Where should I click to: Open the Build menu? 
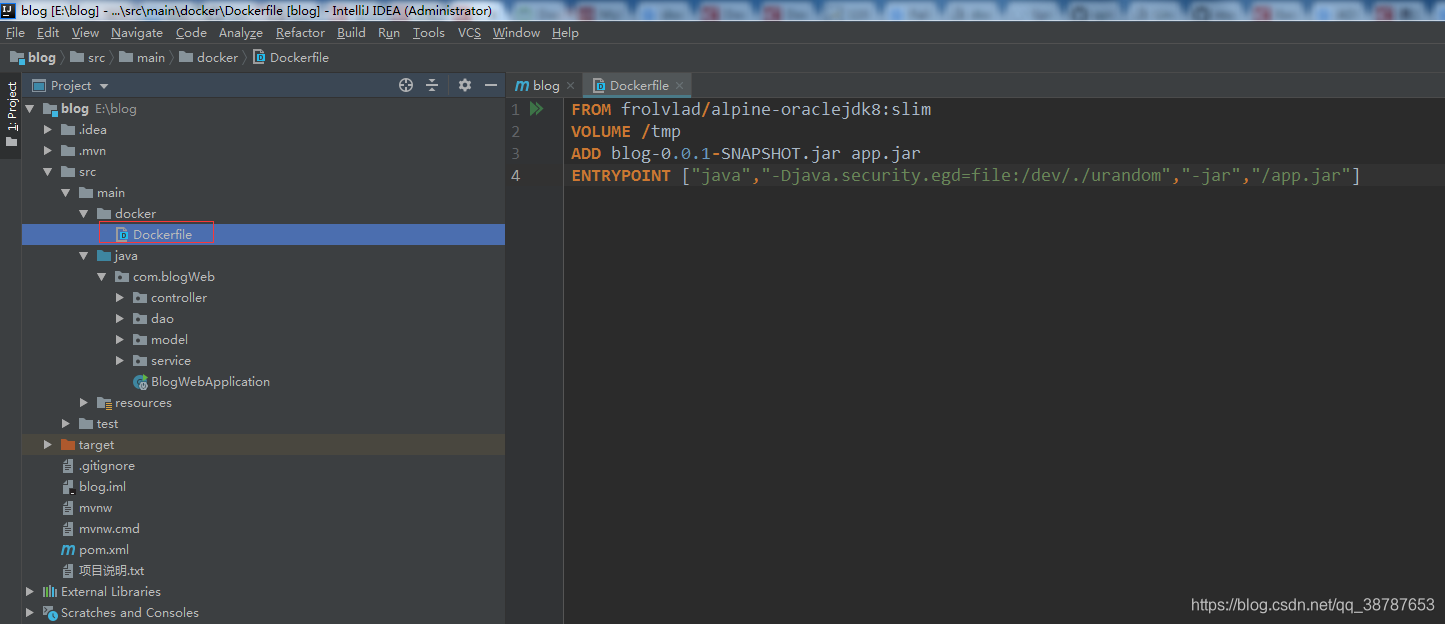pos(351,33)
